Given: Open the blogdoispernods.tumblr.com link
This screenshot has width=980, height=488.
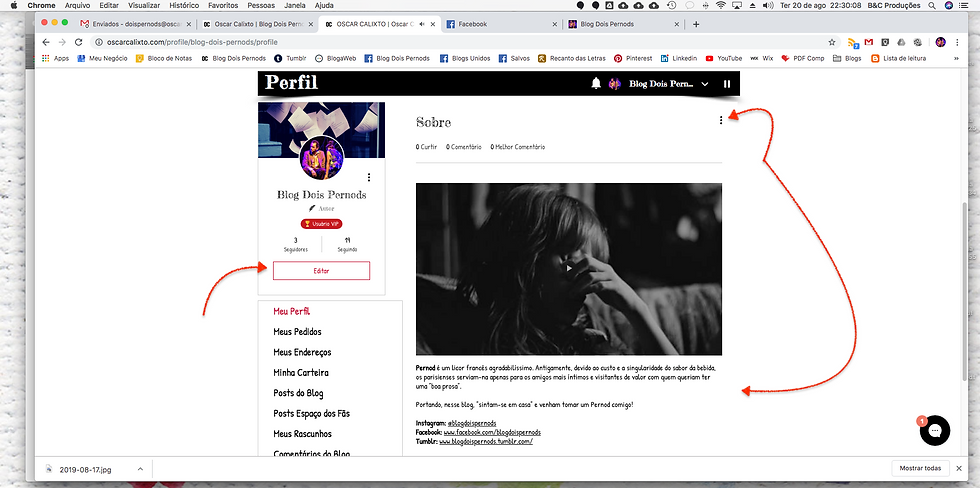Looking at the screenshot, I should (x=486, y=441).
